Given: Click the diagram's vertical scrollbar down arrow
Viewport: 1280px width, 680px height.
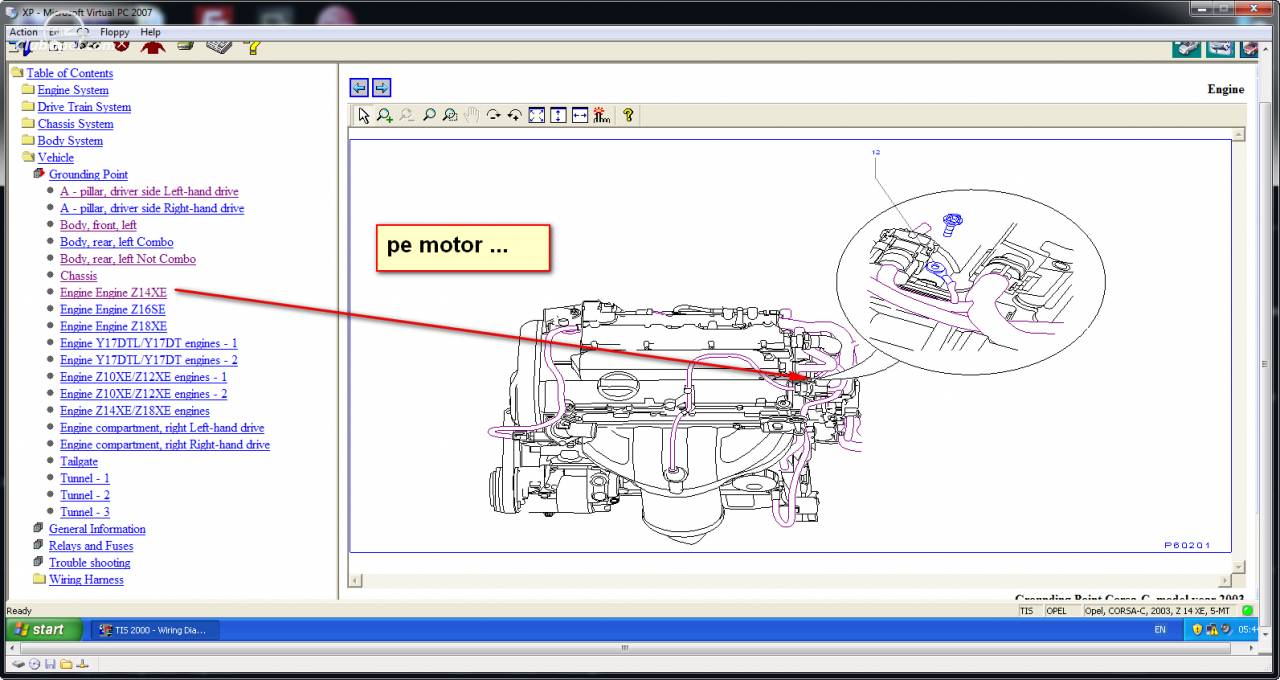Looking at the screenshot, I should pos(1238,566).
